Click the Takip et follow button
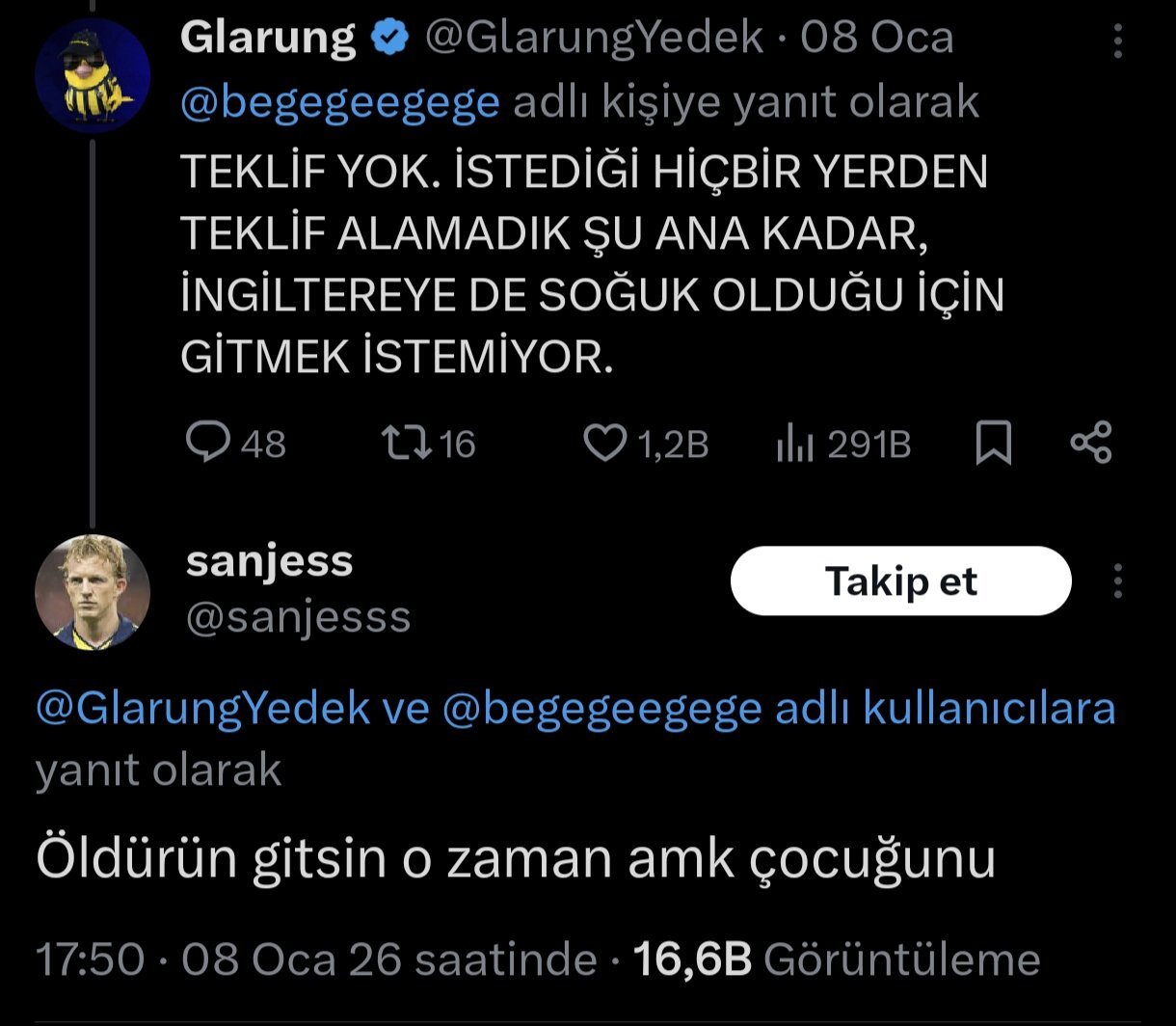 click(x=900, y=581)
